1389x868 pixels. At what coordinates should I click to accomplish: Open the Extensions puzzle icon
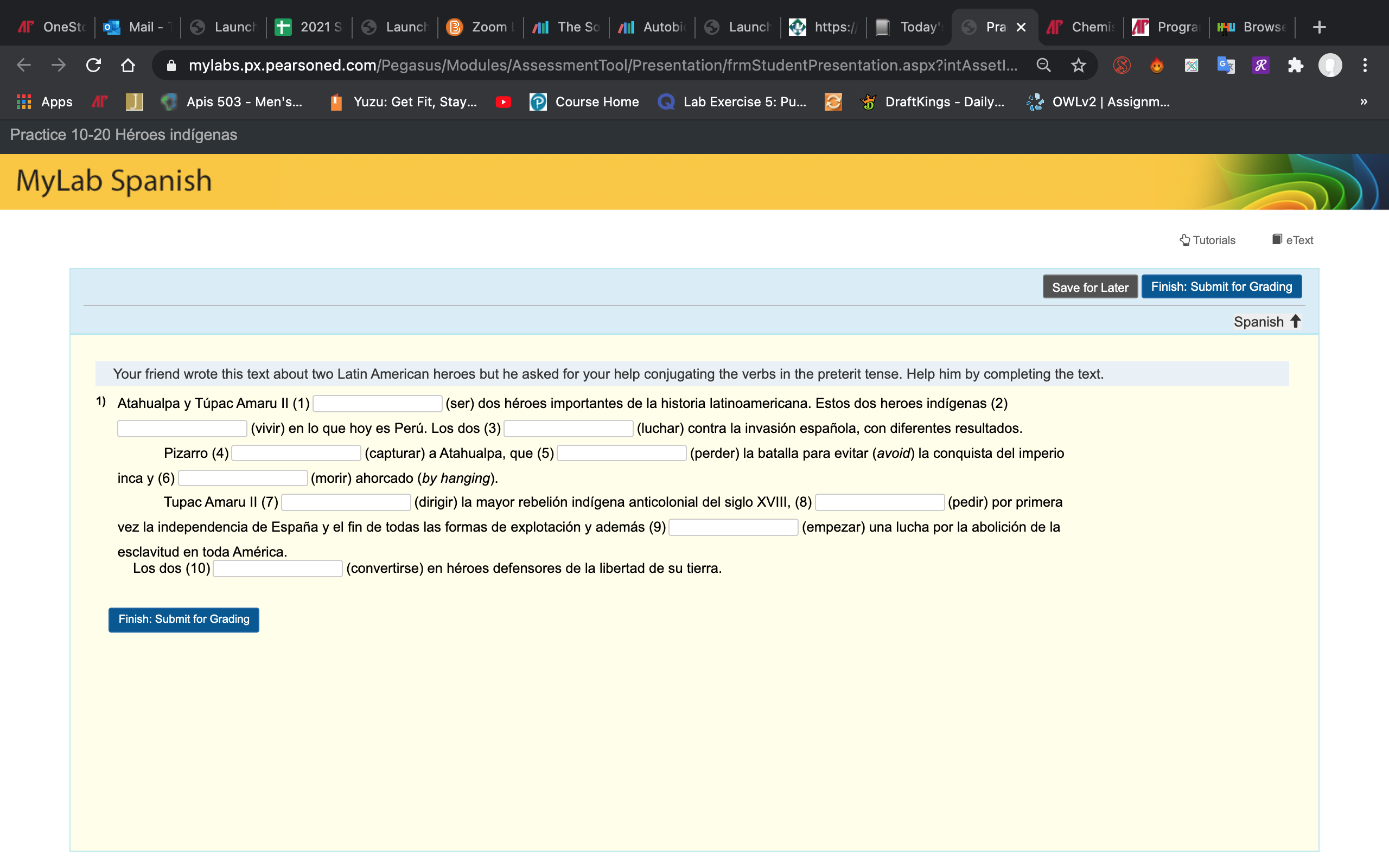click(x=1295, y=66)
